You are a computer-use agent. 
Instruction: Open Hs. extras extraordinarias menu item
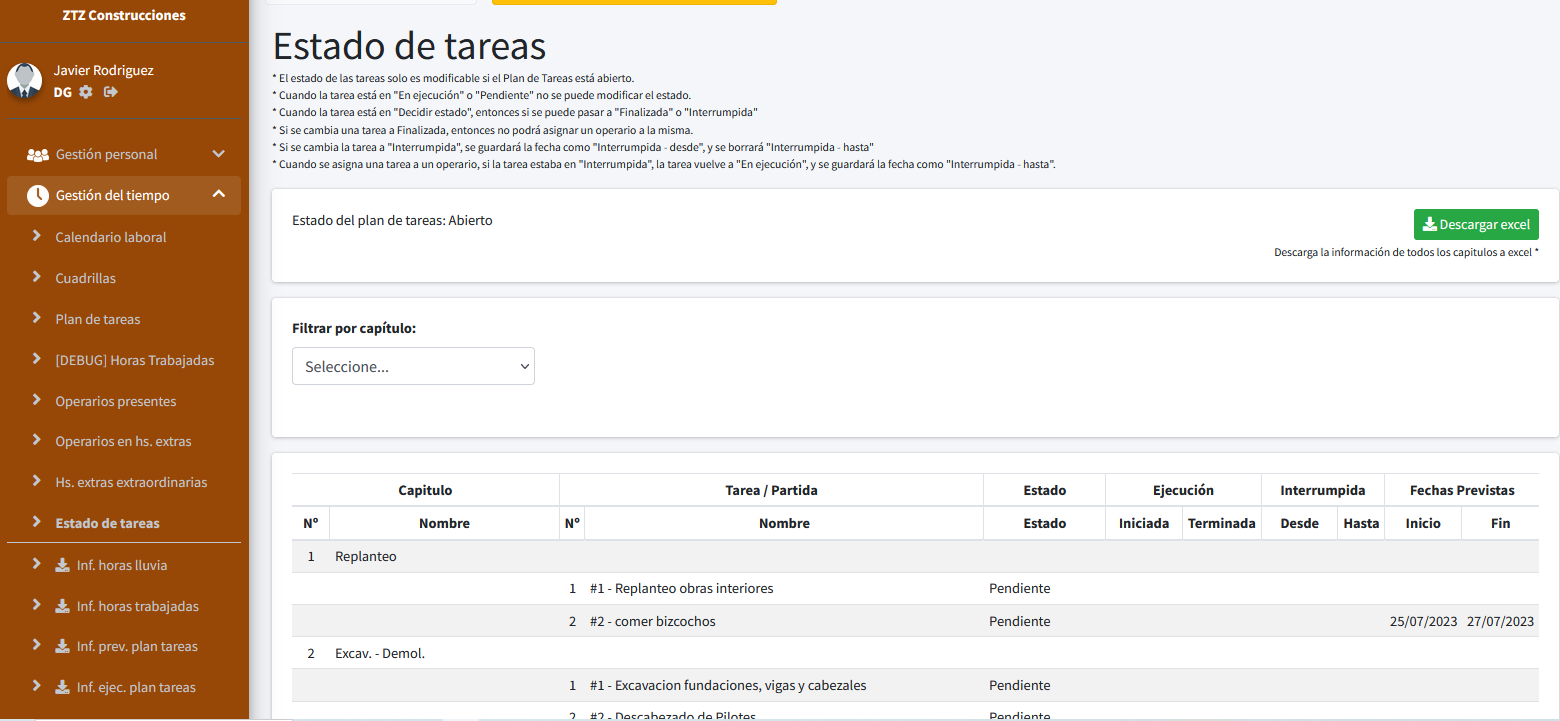(131, 483)
